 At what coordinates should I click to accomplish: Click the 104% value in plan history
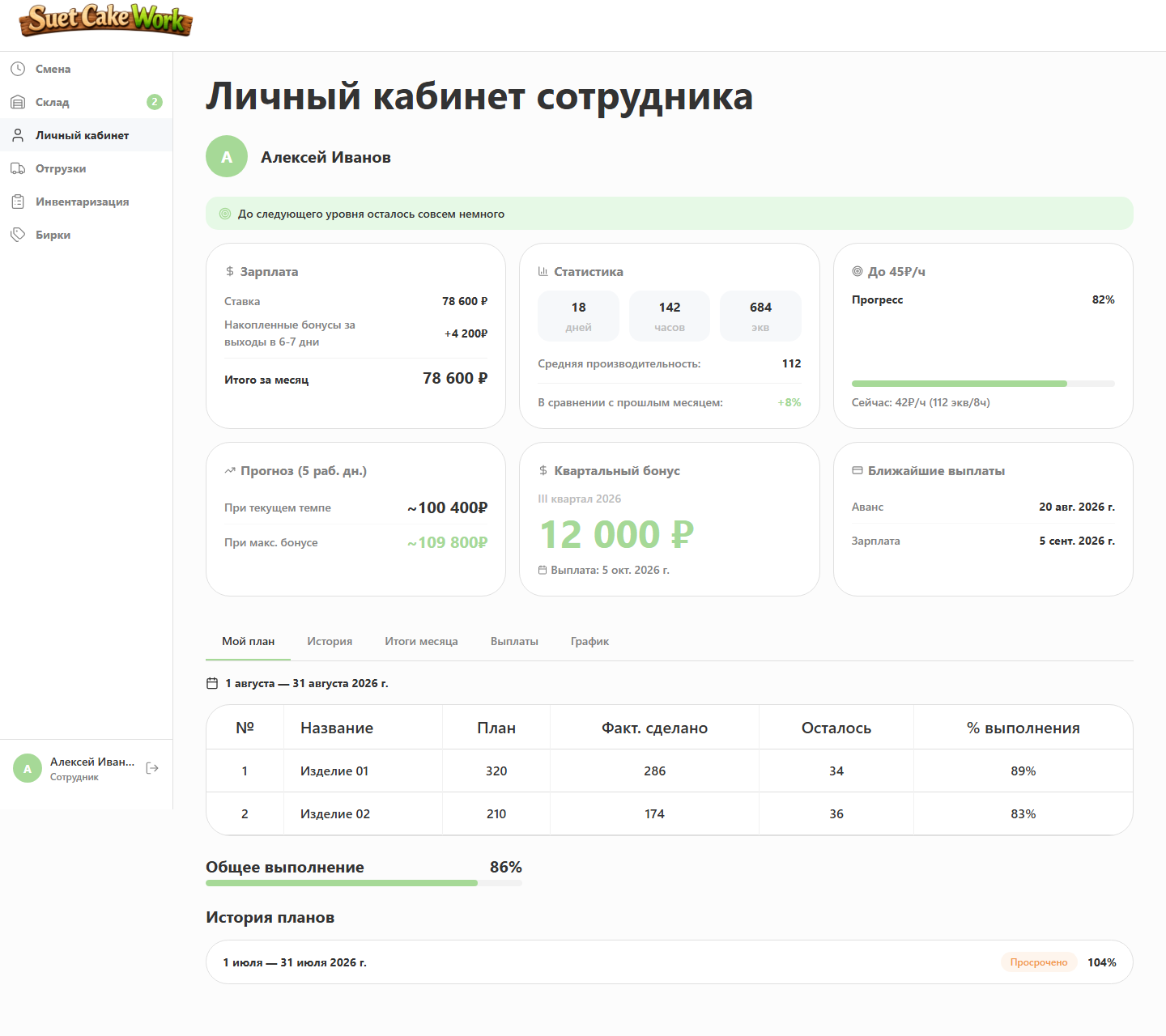pyautogui.click(x=1102, y=962)
